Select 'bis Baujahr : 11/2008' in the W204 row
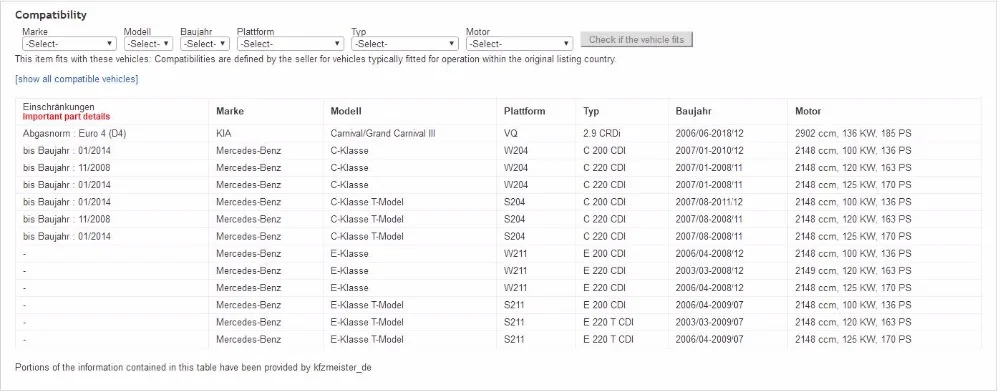The height and width of the screenshot is (392, 1000). pos(67,168)
